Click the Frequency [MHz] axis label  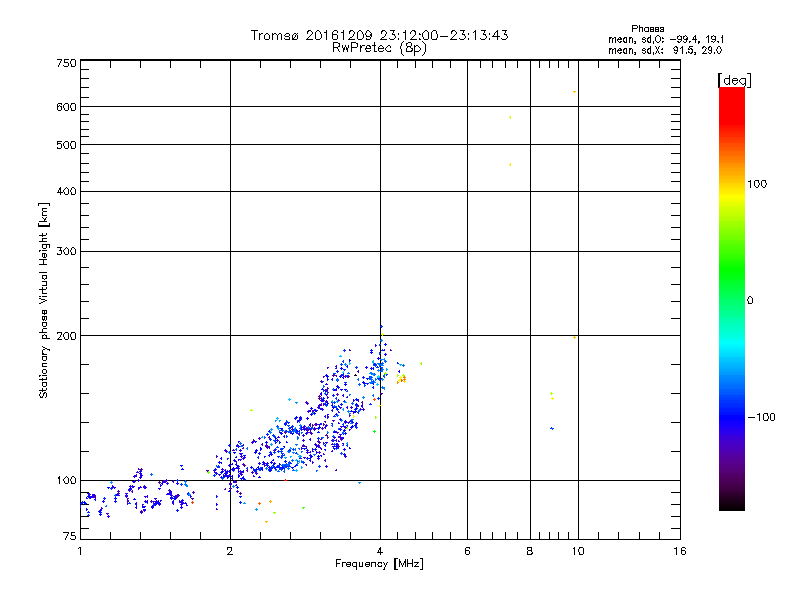click(x=379, y=565)
